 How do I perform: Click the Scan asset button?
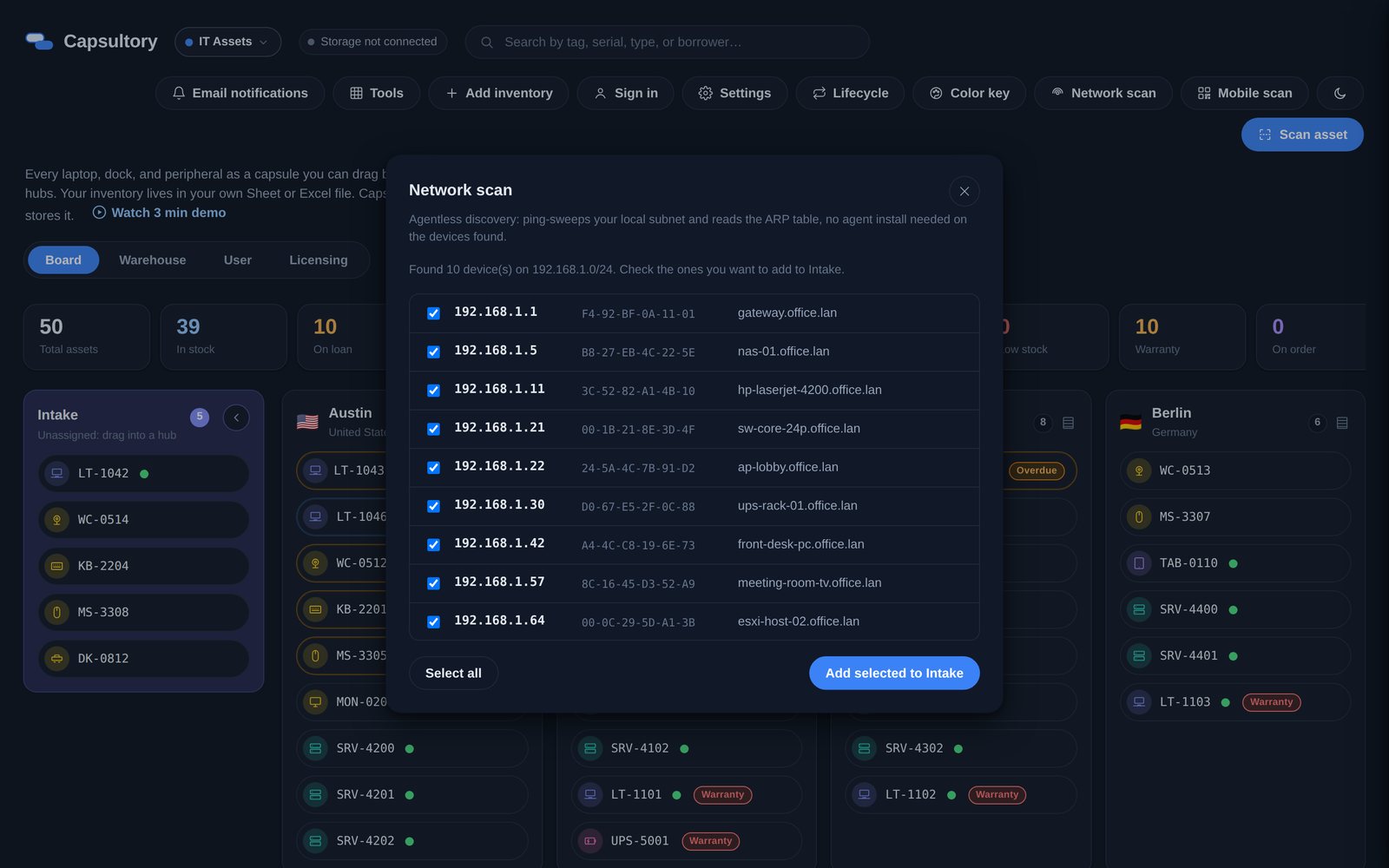(x=1302, y=135)
